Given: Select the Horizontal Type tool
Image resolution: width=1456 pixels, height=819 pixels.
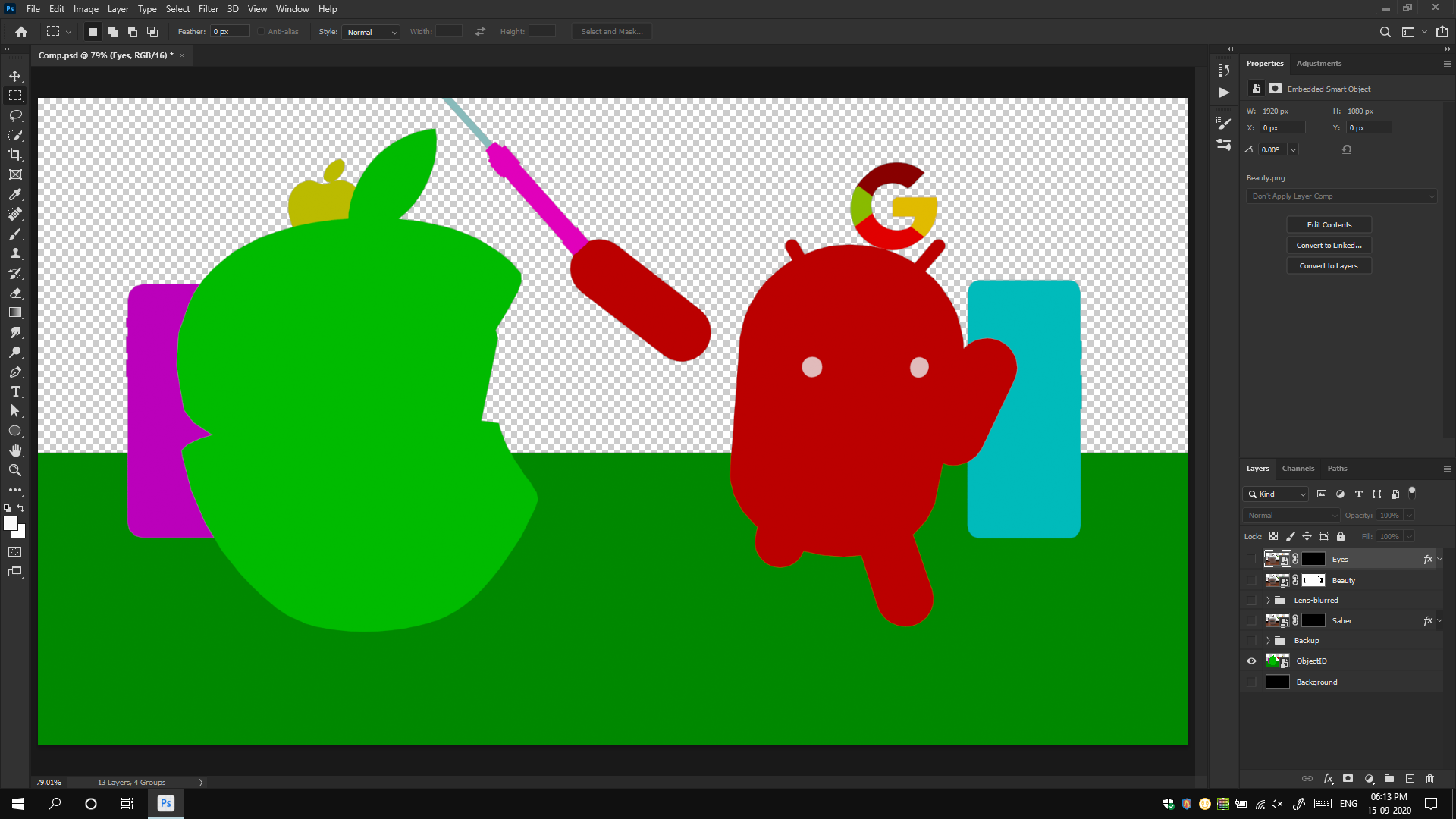Looking at the screenshot, I should point(15,391).
